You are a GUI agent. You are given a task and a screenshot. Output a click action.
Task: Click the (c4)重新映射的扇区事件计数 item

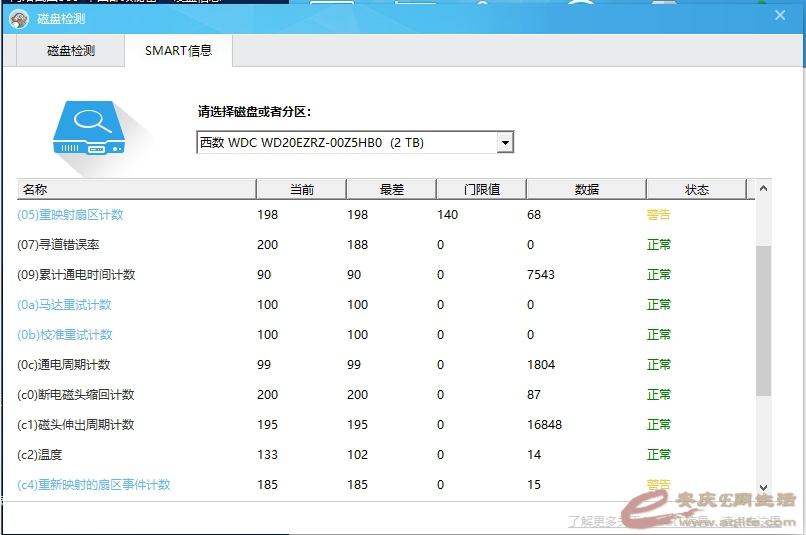tap(94, 485)
